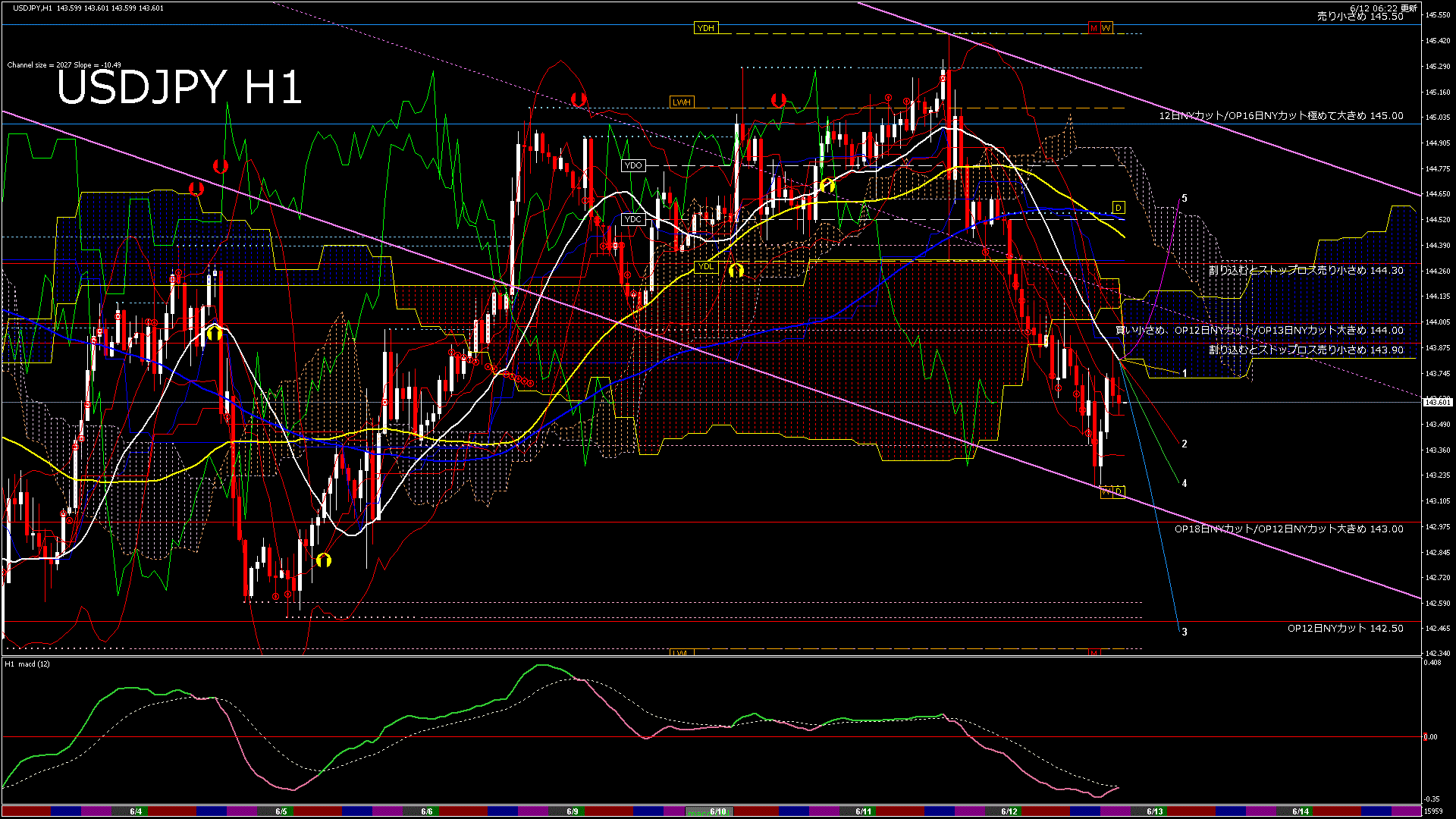Viewport: 1456px width, 819px height.
Task: Click the 売り小さめ 145.50 level label
Action: 1360,16
